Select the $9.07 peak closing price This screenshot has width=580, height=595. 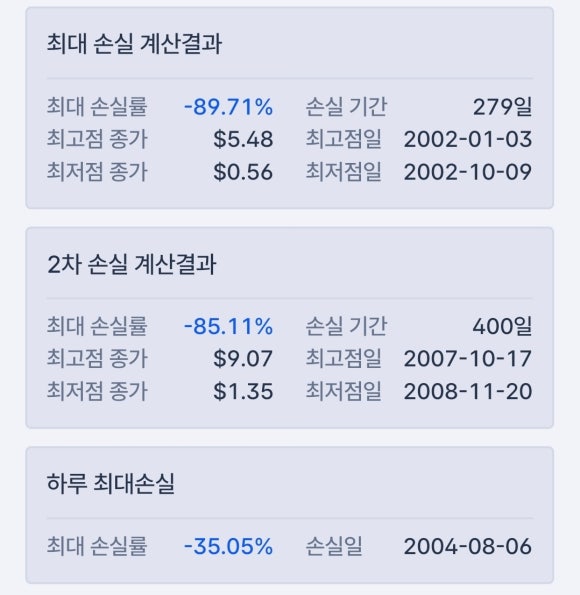point(243,359)
